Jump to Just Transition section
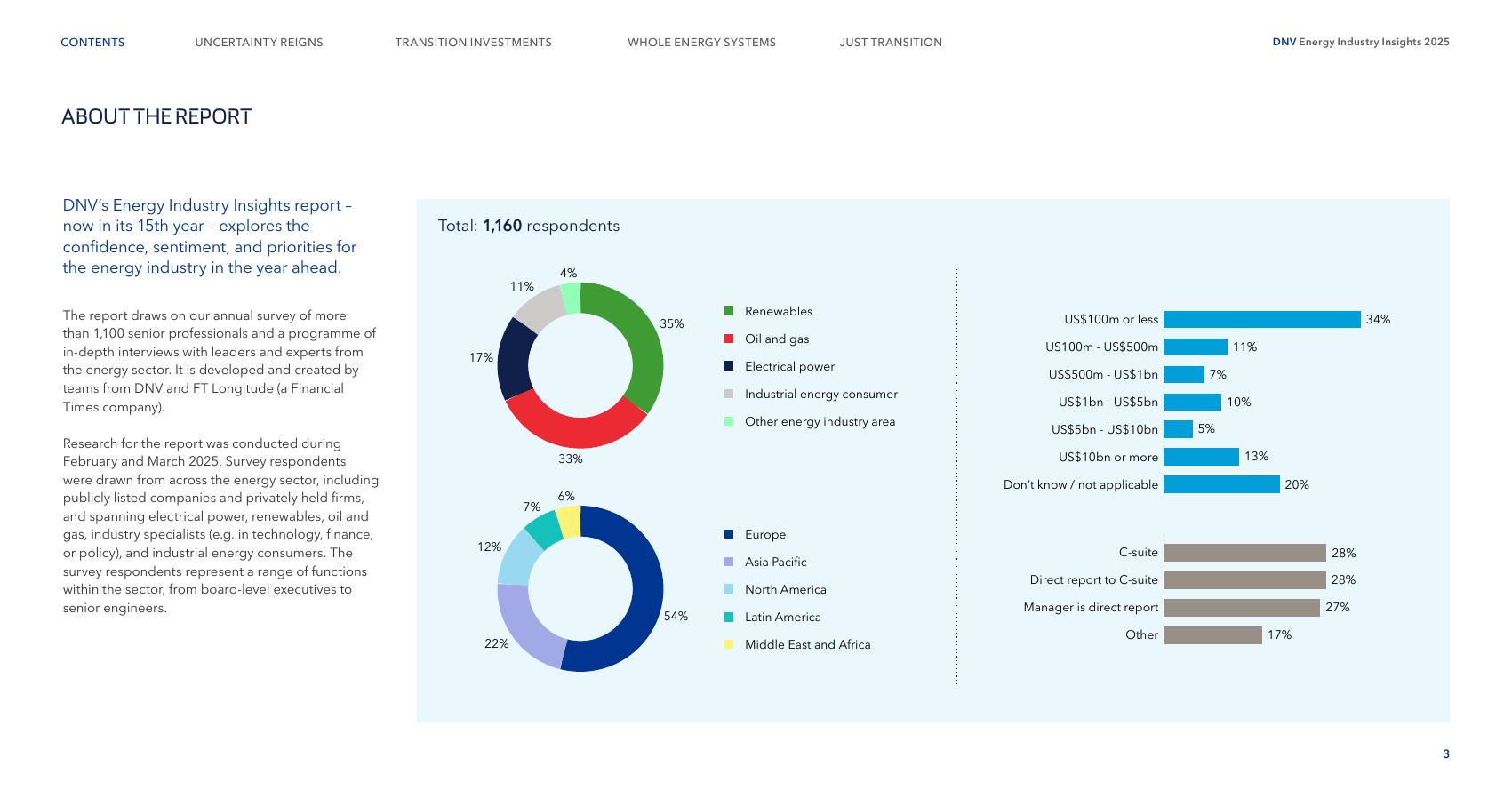Viewport: 1512px width, 798px height. 891,43
